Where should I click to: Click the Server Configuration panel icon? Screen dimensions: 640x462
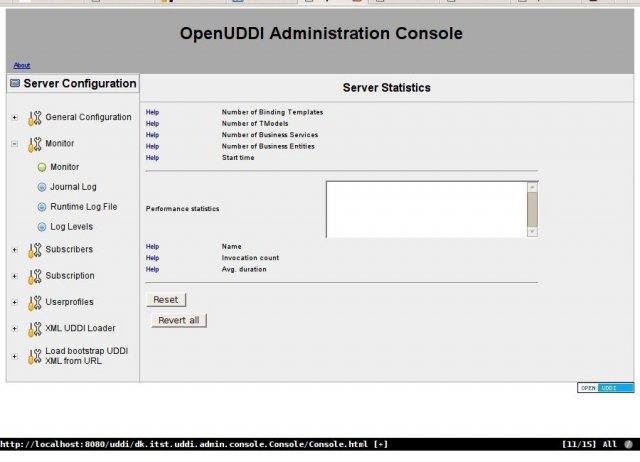pos(15,83)
